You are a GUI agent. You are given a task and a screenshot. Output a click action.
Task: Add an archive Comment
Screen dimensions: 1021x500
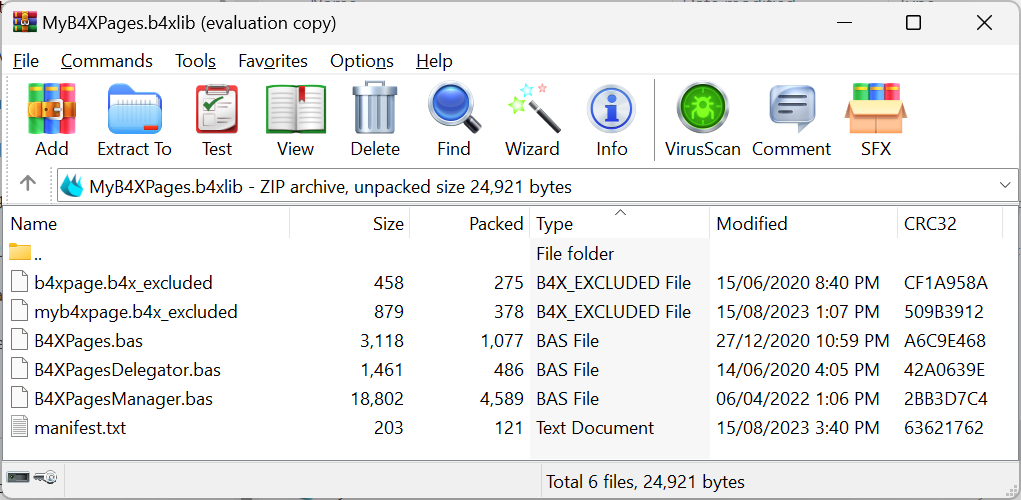pos(791,120)
